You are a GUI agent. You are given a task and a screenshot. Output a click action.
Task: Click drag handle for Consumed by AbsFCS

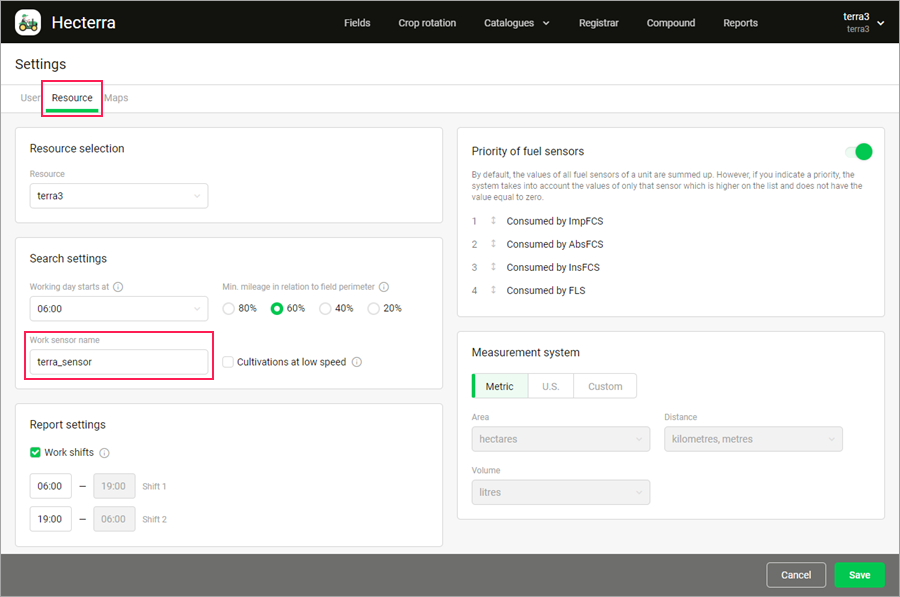492,244
